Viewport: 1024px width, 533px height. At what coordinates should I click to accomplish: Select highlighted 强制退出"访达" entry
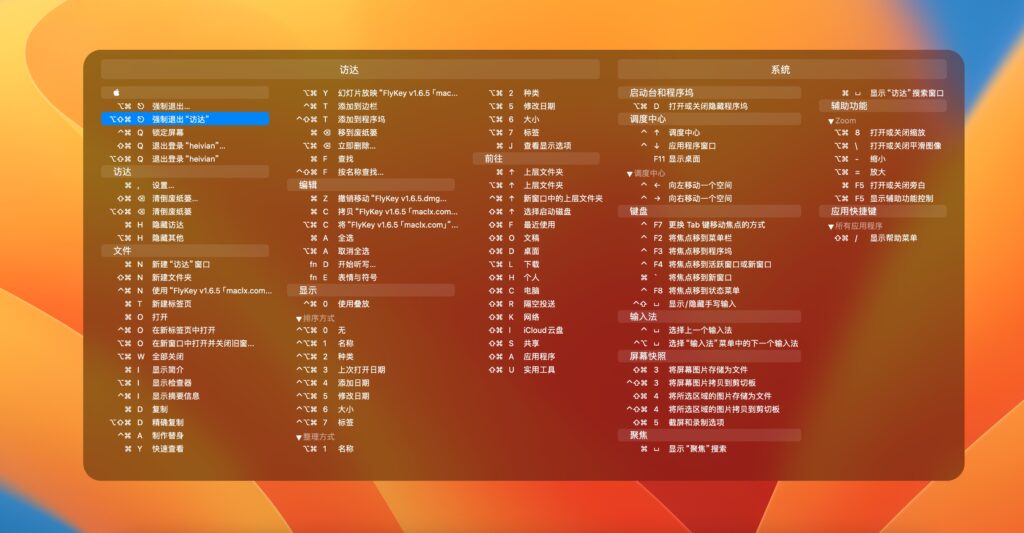pyautogui.click(x=185, y=119)
